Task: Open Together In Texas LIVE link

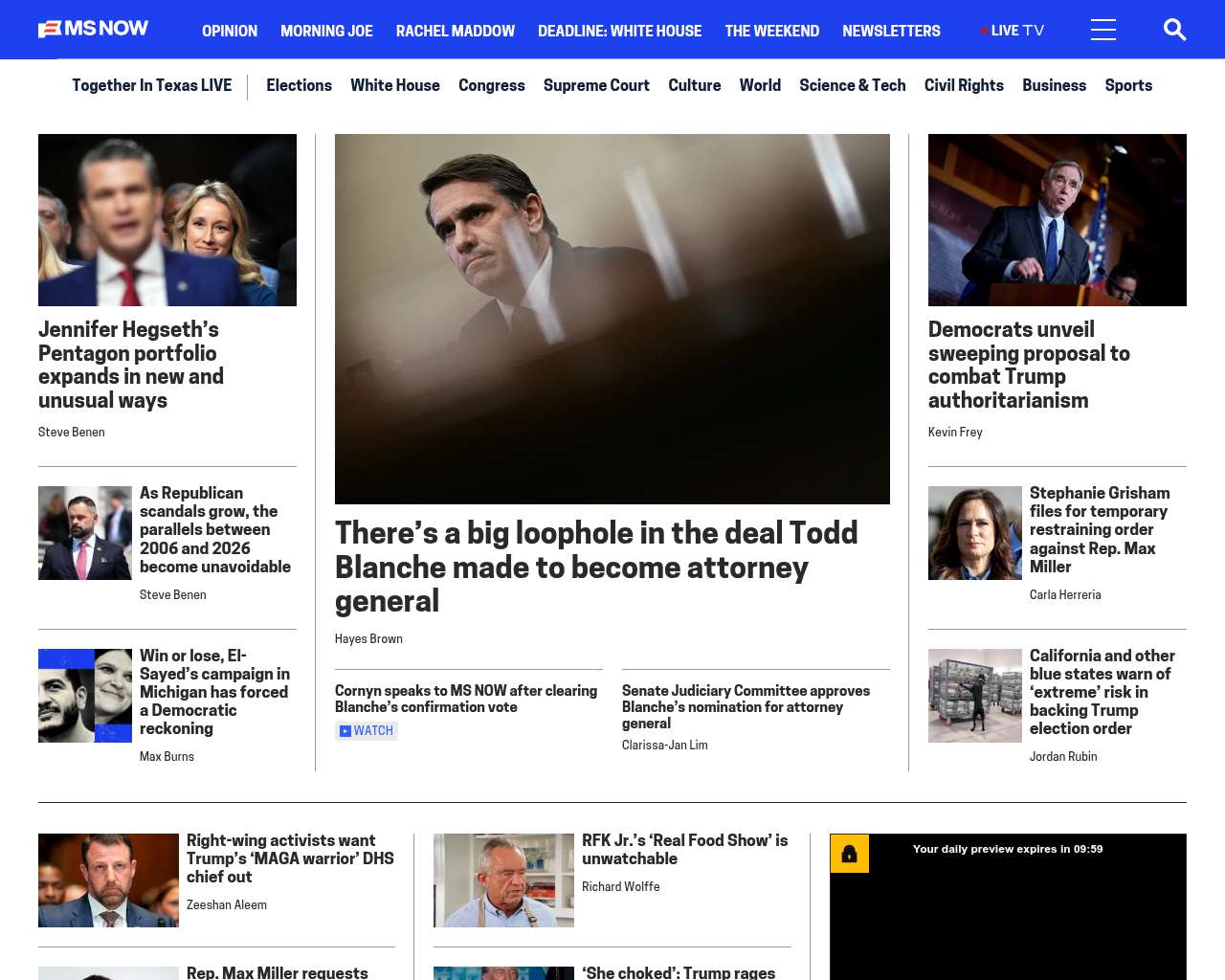Action: [151, 85]
